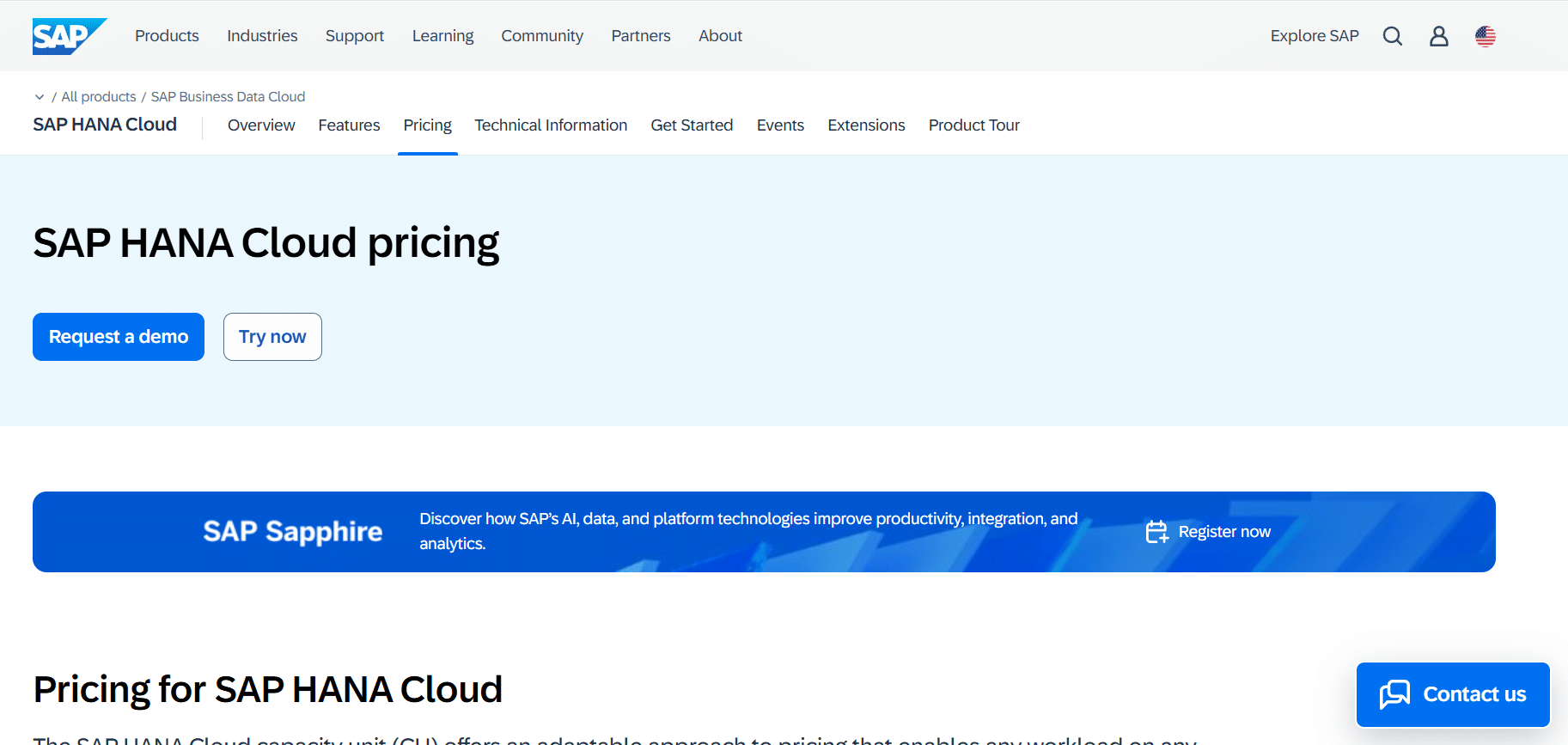Select the US flag country selector
The width and height of the screenshot is (1568, 745).
click(1486, 36)
